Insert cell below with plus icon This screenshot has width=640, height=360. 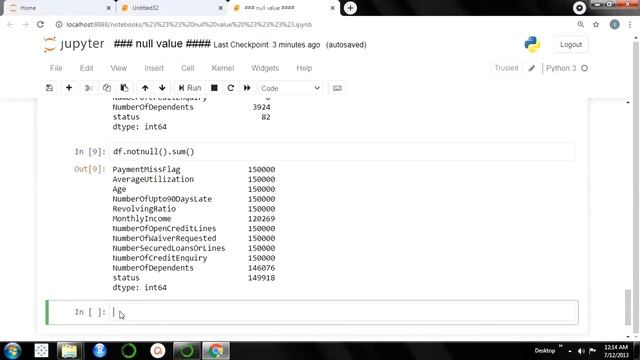pos(69,88)
